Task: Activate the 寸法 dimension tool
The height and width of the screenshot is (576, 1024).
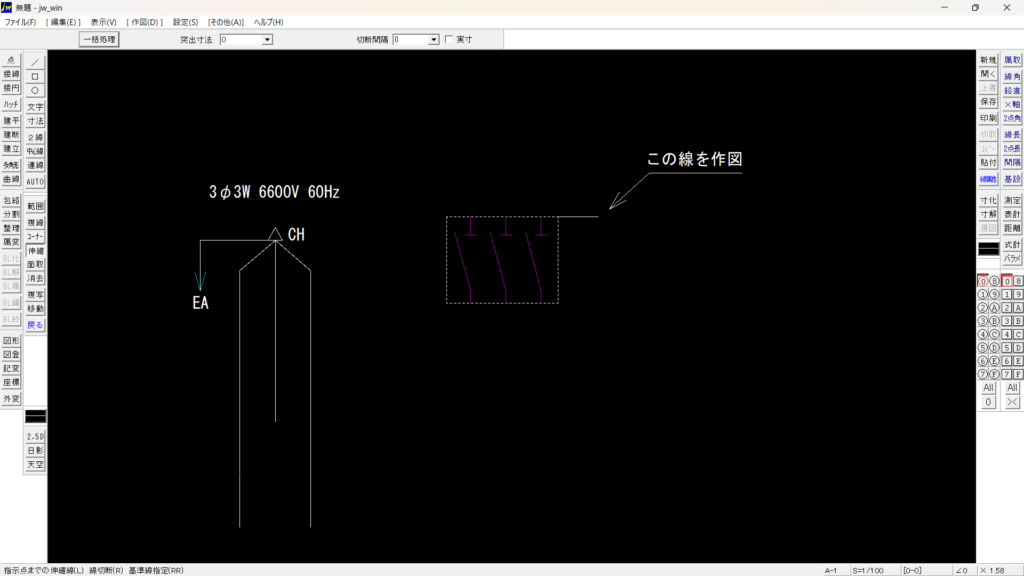Action: pyautogui.click(x=35, y=120)
